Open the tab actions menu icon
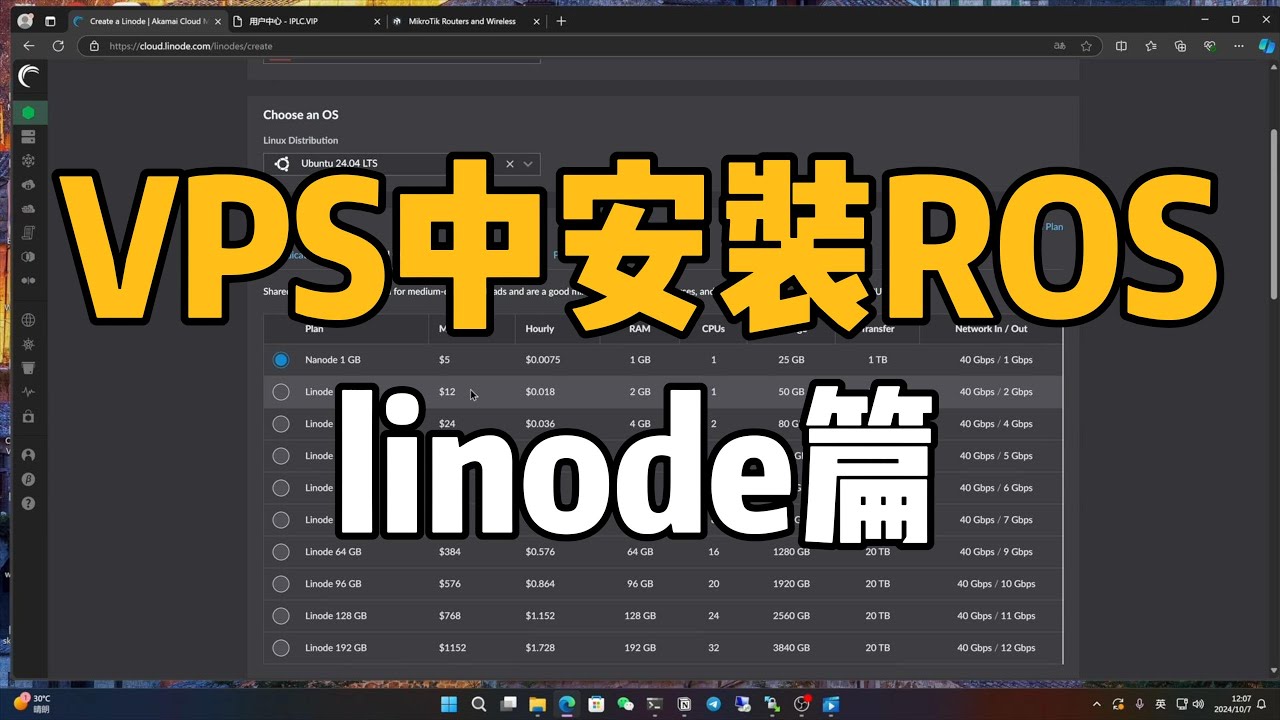 [x=50, y=21]
